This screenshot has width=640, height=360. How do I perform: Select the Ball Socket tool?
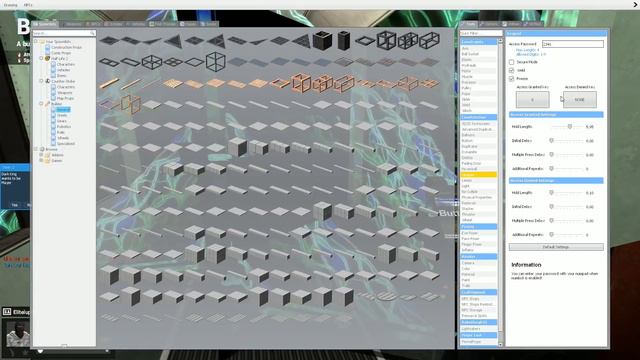[x=478, y=54]
